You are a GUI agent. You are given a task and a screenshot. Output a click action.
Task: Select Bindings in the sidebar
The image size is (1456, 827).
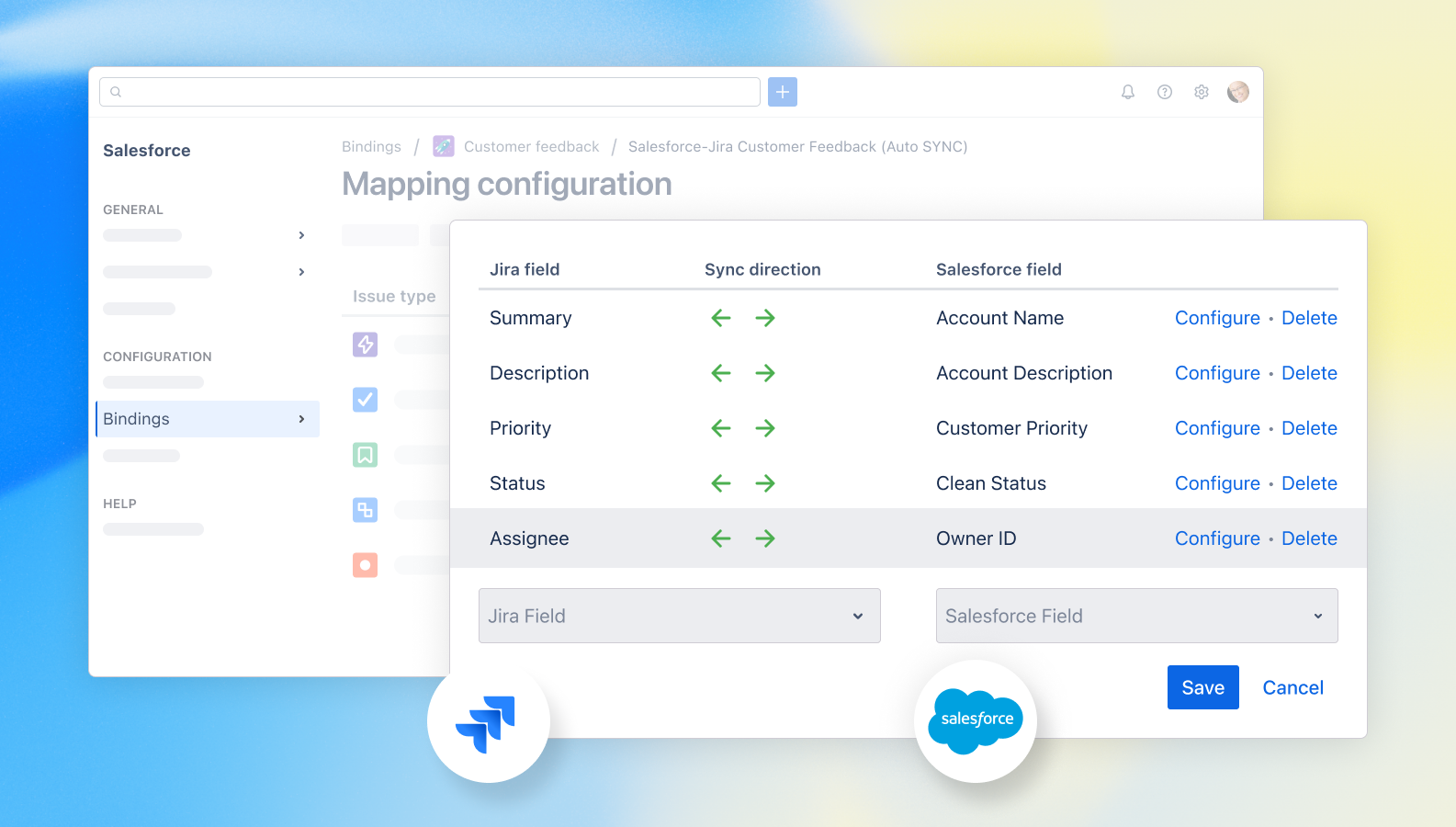(208, 419)
